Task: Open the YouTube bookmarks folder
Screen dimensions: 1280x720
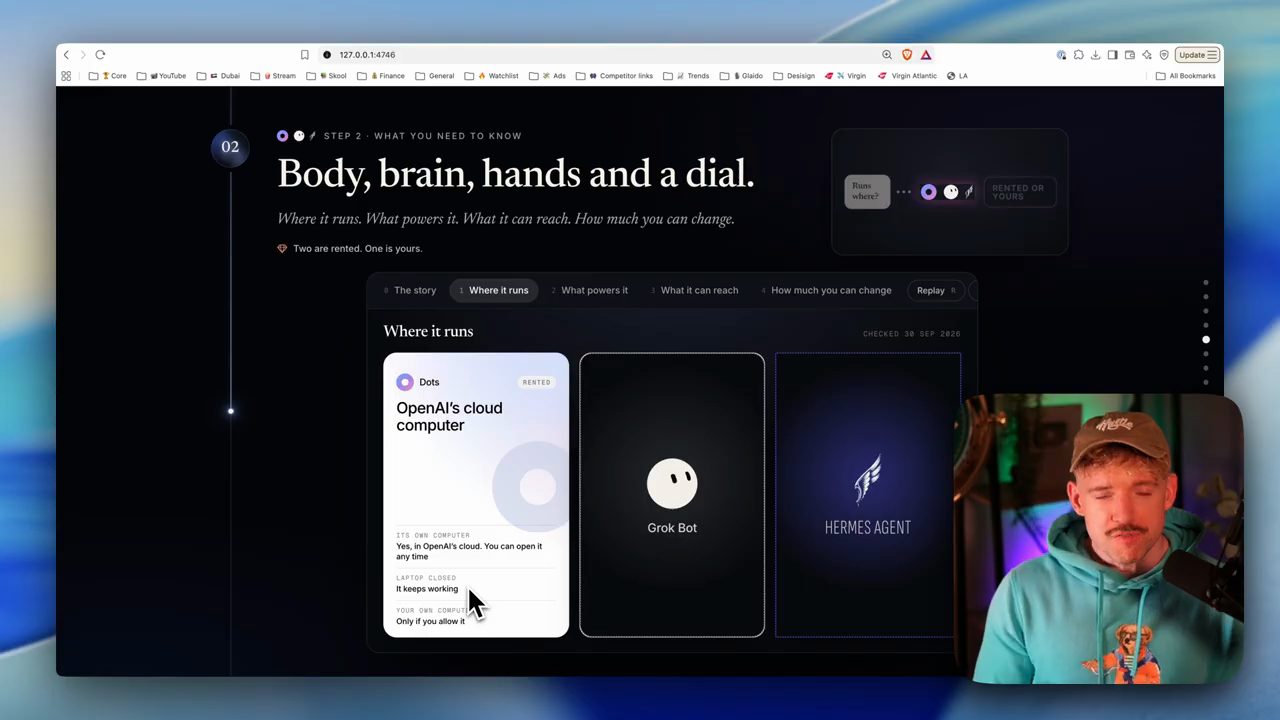Action: (161, 76)
